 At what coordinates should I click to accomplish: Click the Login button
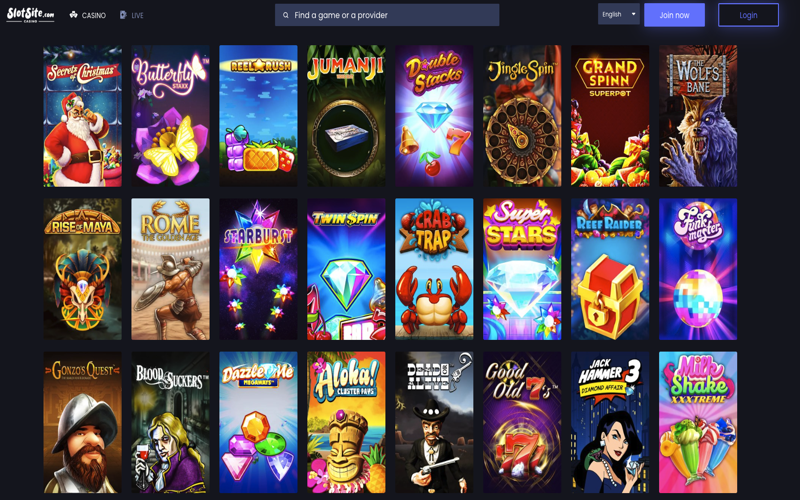pyautogui.click(x=748, y=15)
